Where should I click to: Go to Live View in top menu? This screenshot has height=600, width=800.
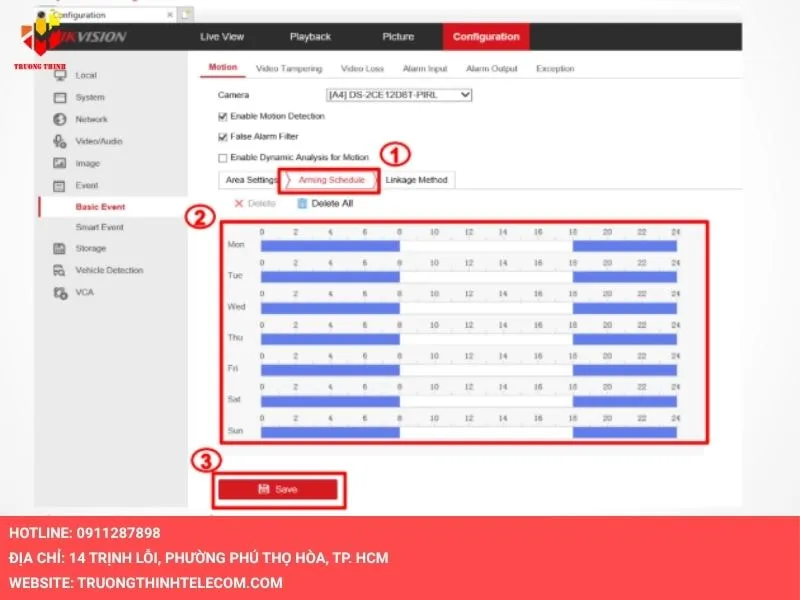tap(222, 37)
